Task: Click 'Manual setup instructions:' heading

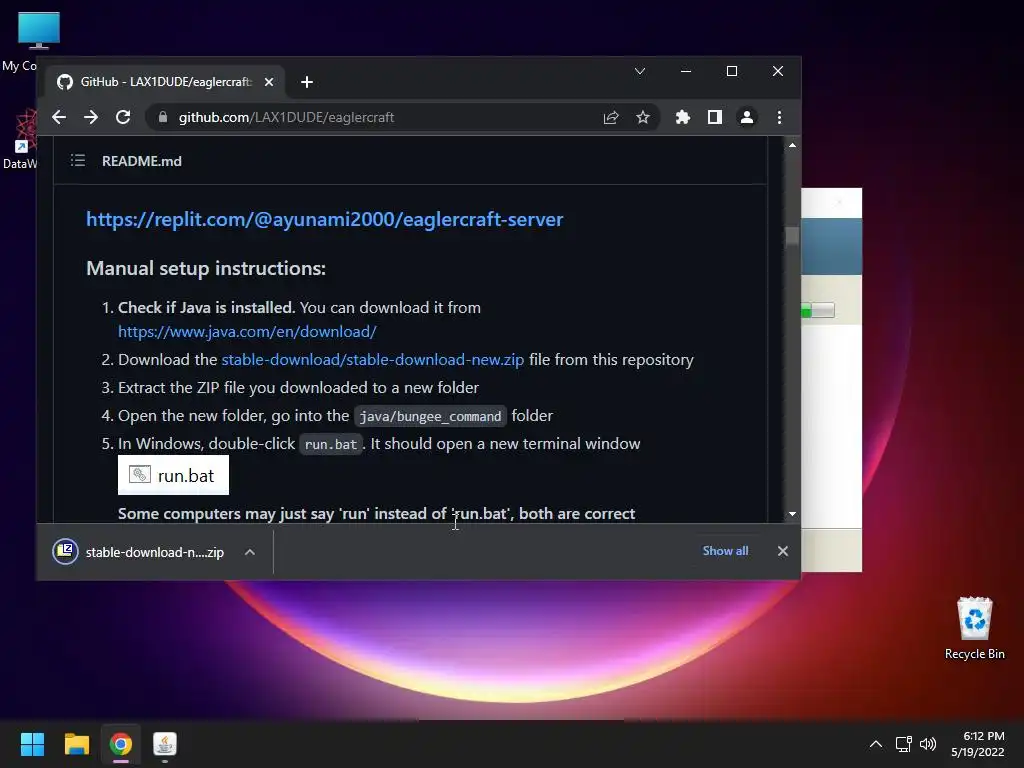Action: click(x=206, y=268)
